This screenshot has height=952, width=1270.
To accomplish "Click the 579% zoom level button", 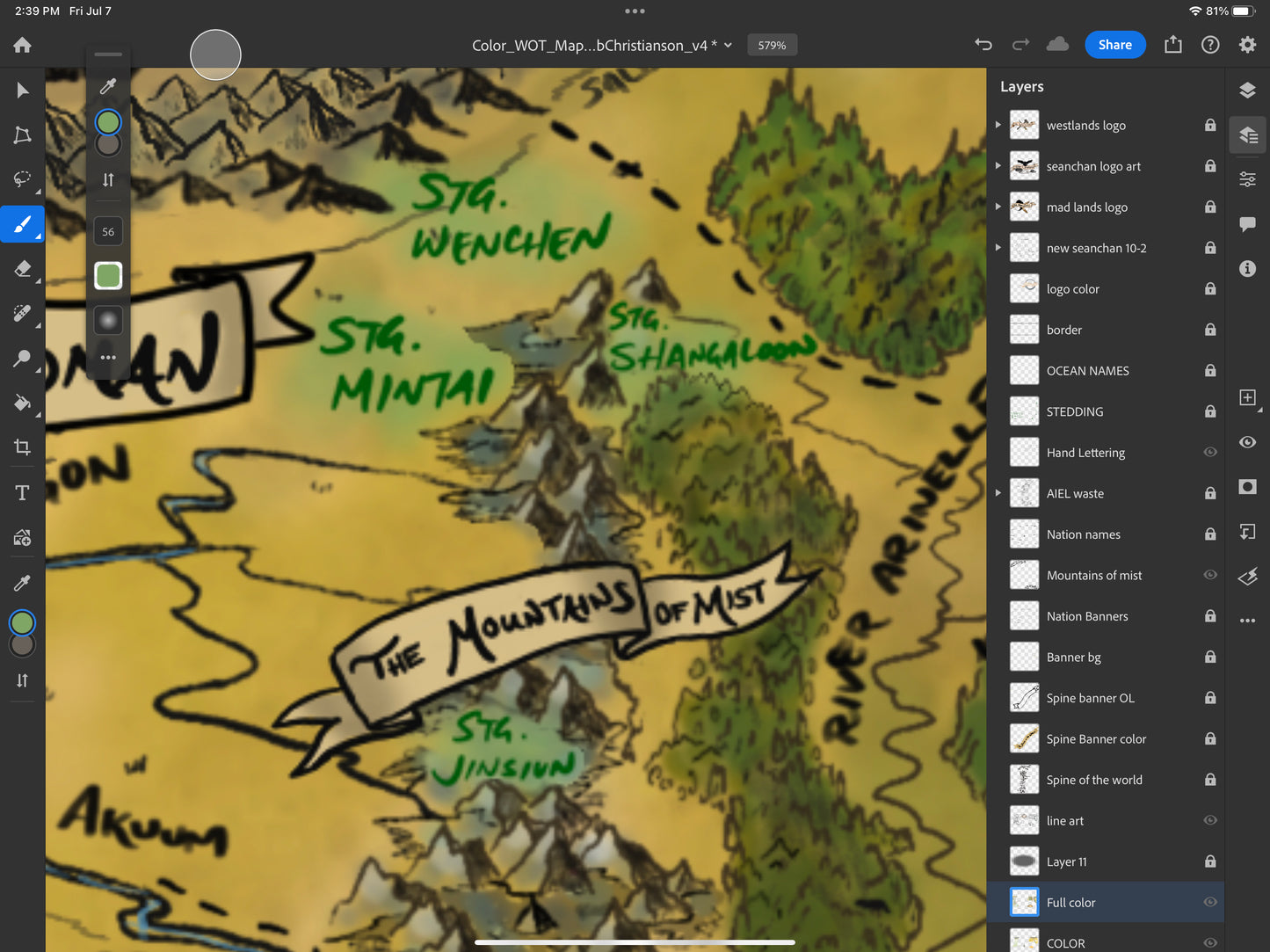I will [772, 45].
